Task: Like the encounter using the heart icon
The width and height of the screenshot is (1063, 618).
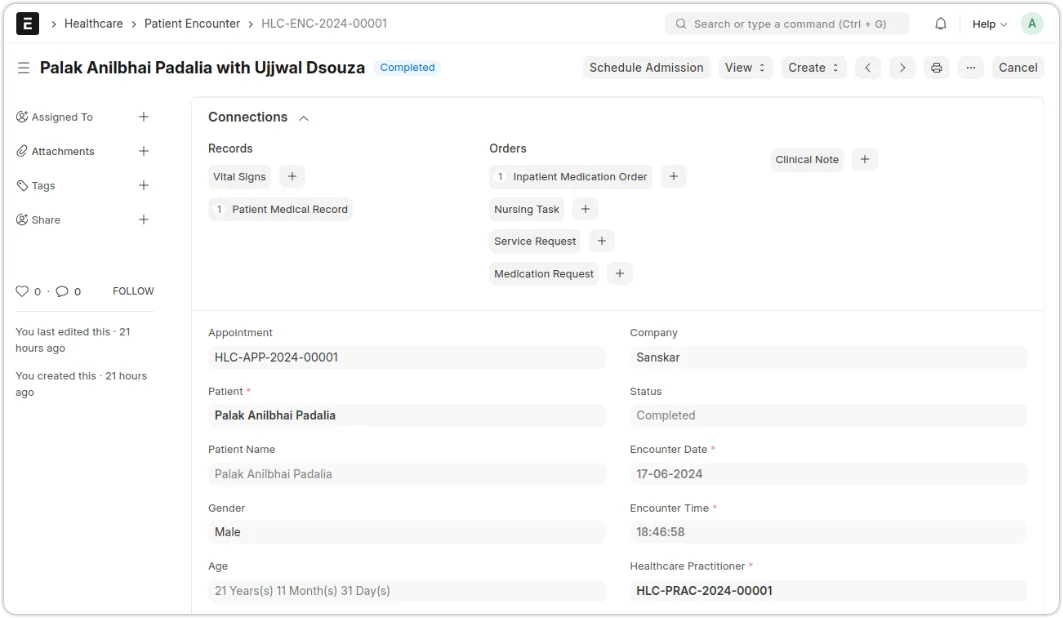Action: (22, 291)
